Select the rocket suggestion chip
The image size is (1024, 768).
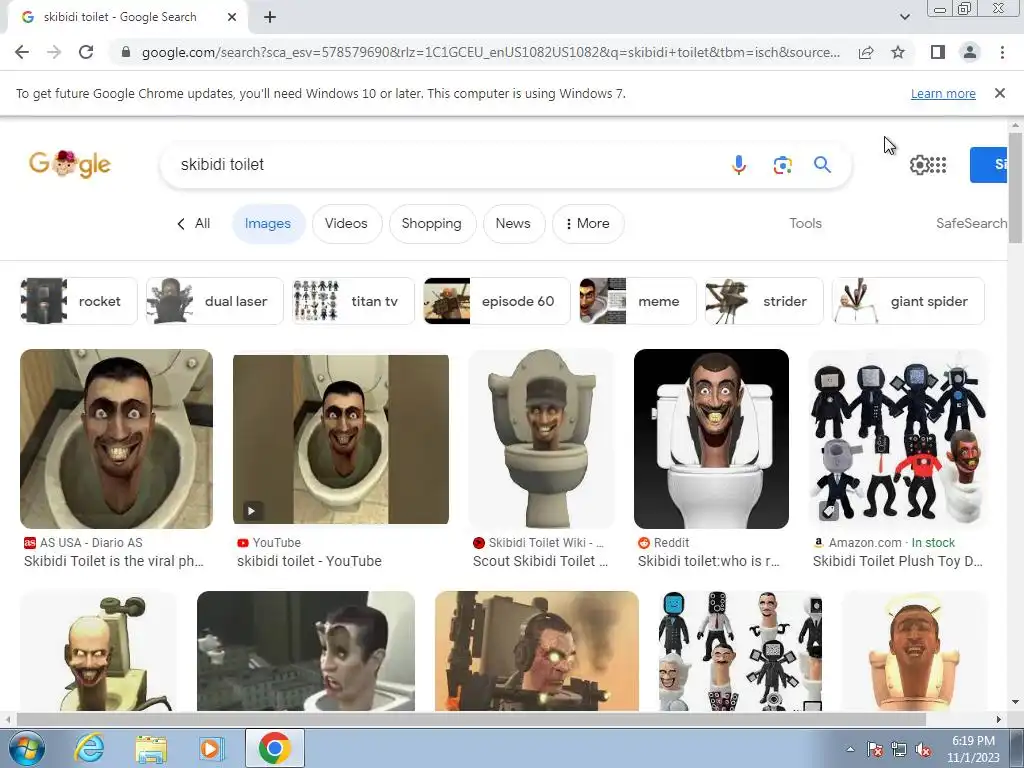(x=79, y=301)
